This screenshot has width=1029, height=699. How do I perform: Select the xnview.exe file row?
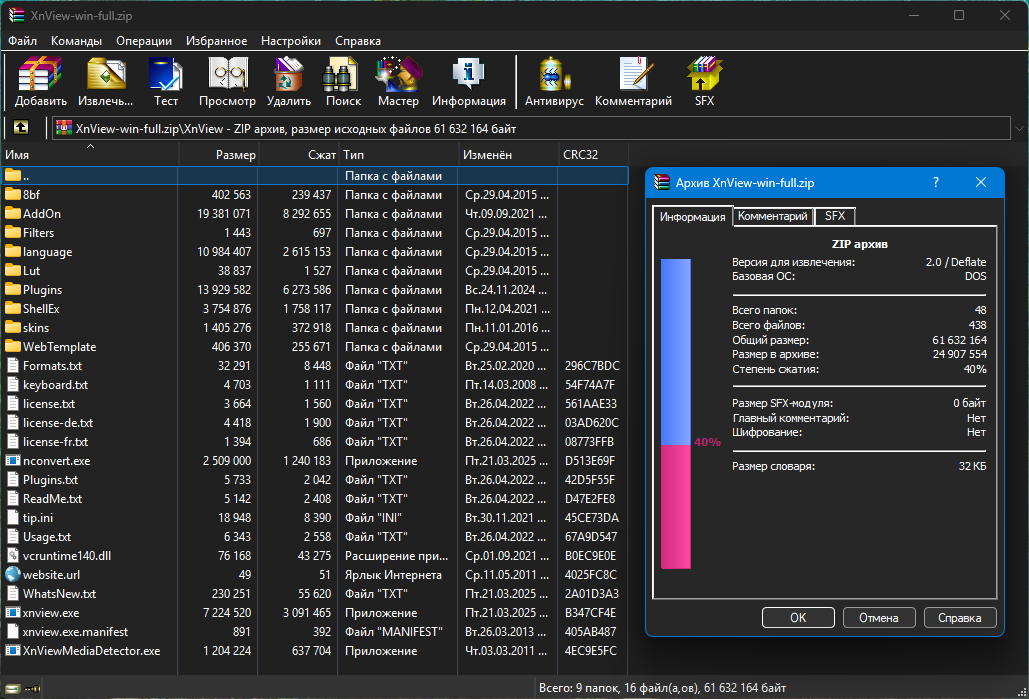click(x=314, y=612)
